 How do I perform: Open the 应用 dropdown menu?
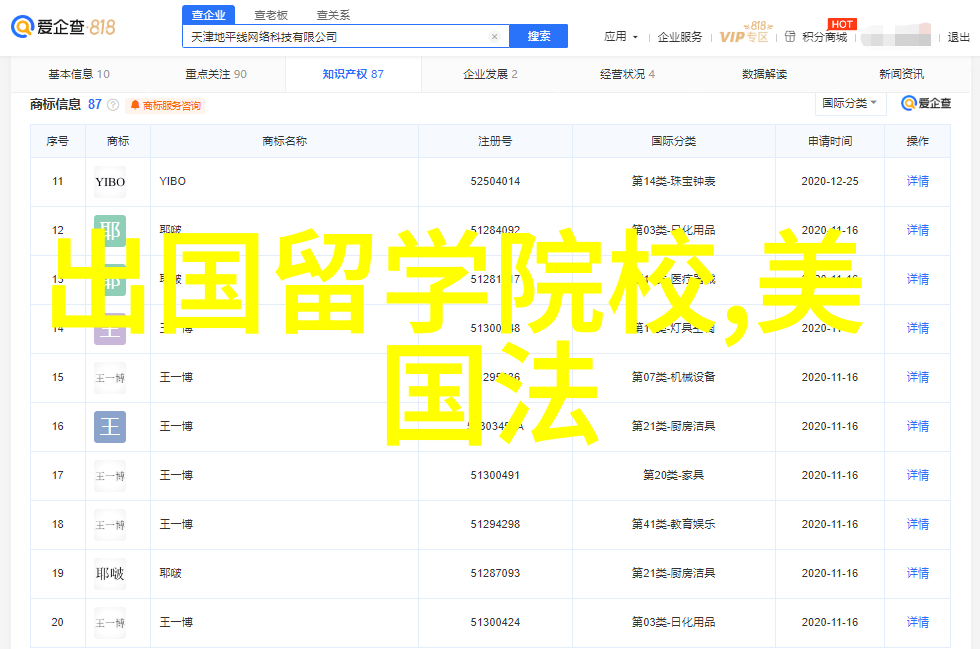click(x=621, y=37)
